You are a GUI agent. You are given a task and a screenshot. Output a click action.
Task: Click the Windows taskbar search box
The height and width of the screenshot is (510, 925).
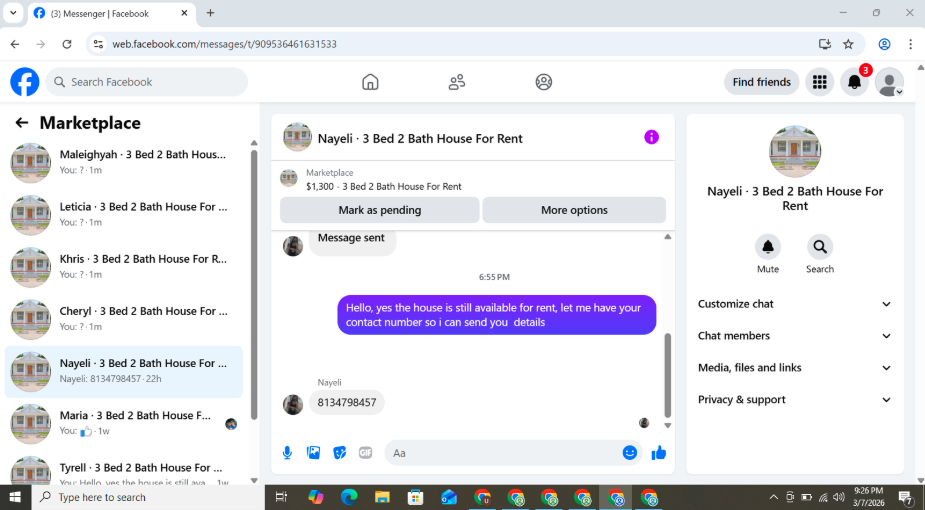coord(146,497)
